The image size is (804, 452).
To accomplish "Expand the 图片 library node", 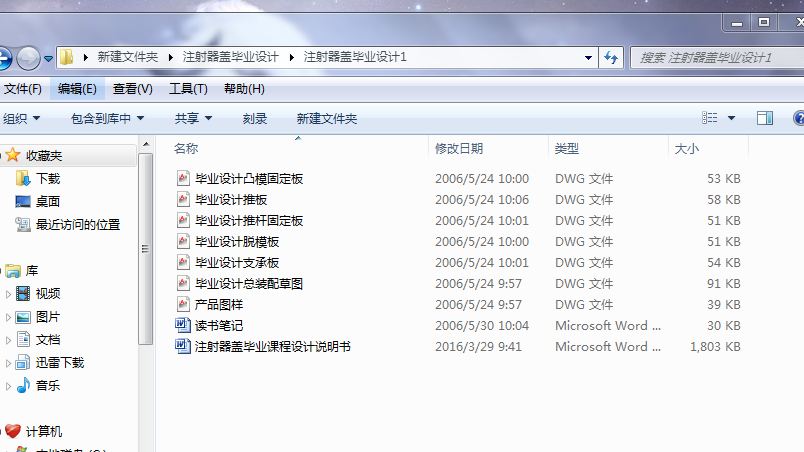I will [8, 317].
